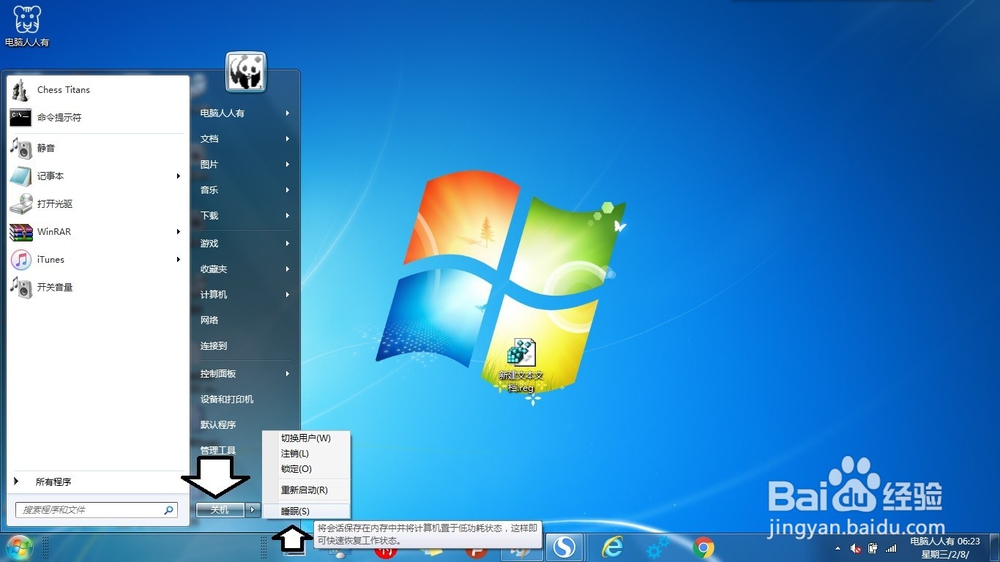Open 开关音量 volume toggle shortcut

98,288
